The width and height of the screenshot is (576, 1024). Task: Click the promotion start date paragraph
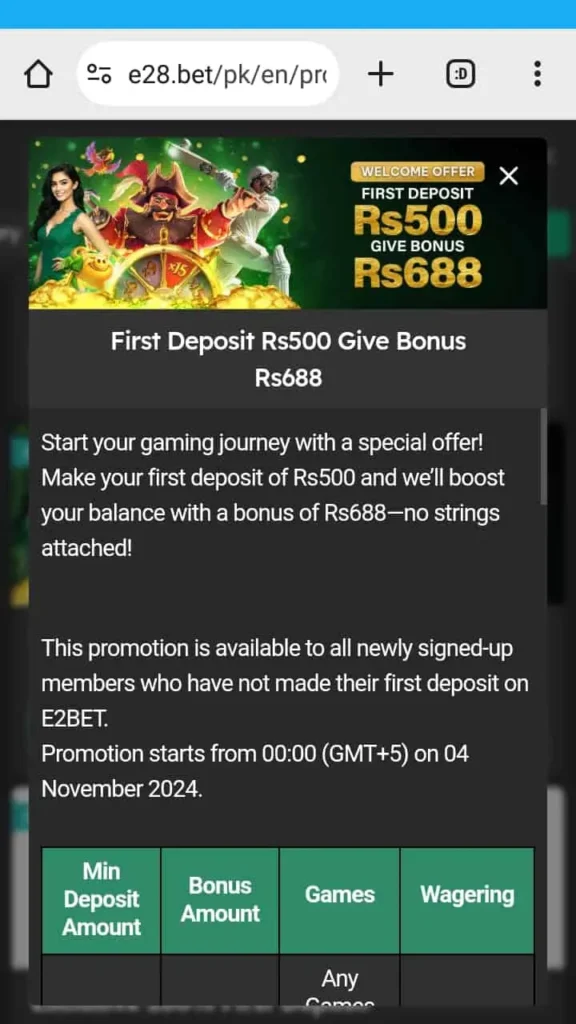click(x=255, y=771)
